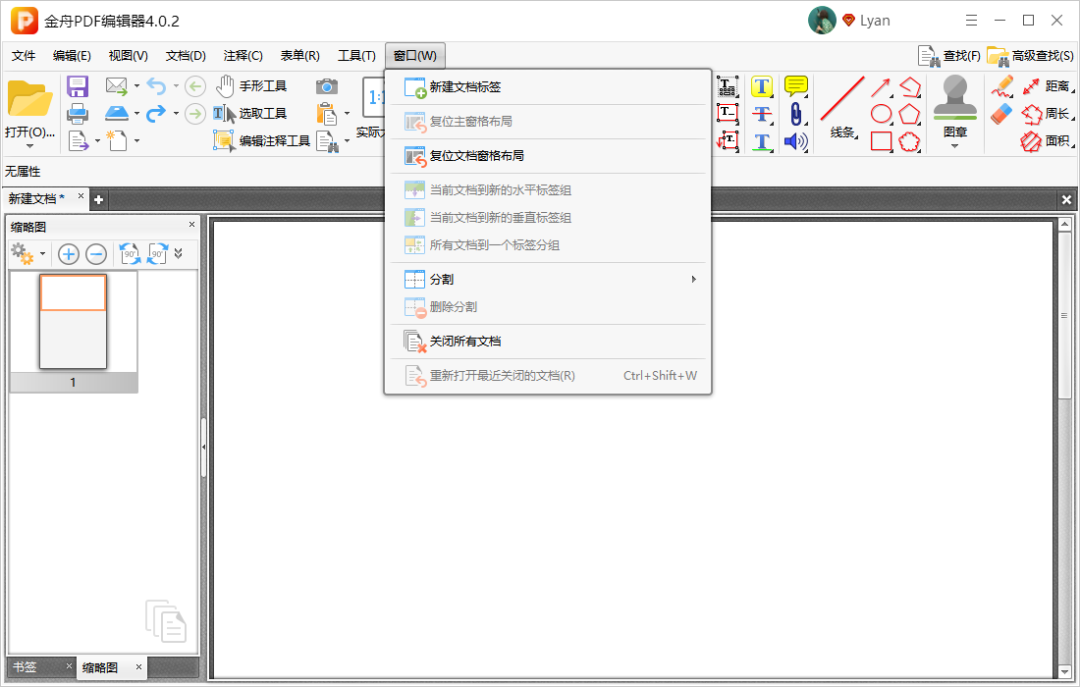This screenshot has width=1080, height=687.
Task: Open the 编辑(E) menu
Action: coord(72,55)
